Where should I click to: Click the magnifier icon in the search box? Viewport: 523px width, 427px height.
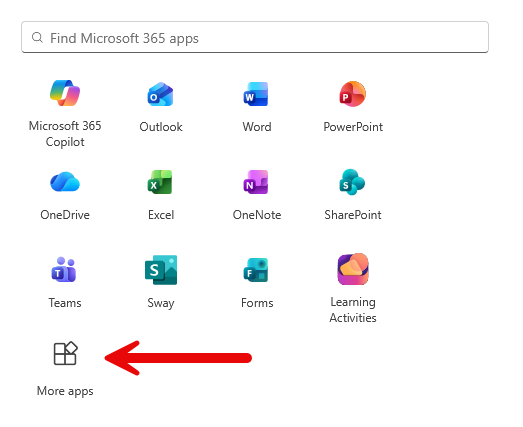coord(37,37)
